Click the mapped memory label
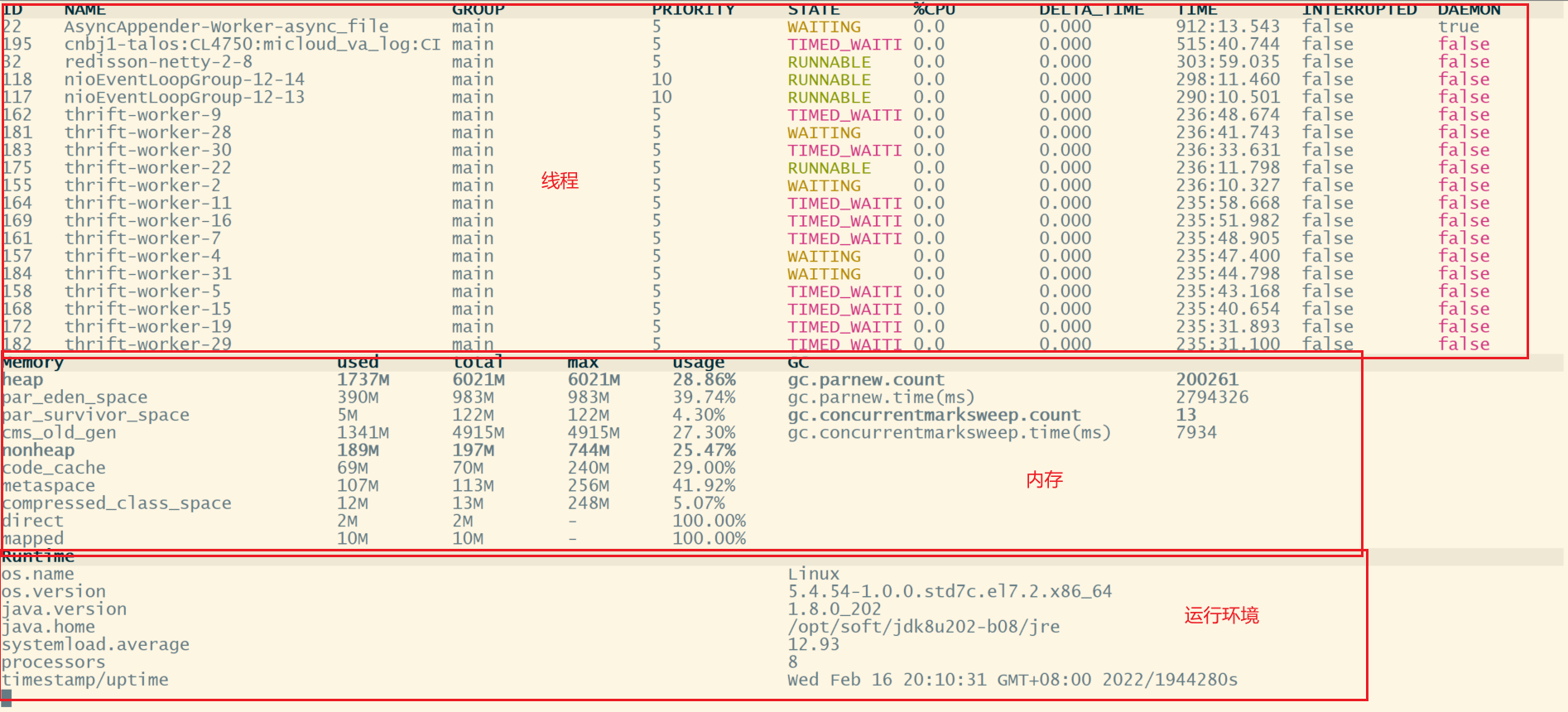The image size is (1568, 712). pos(32,539)
